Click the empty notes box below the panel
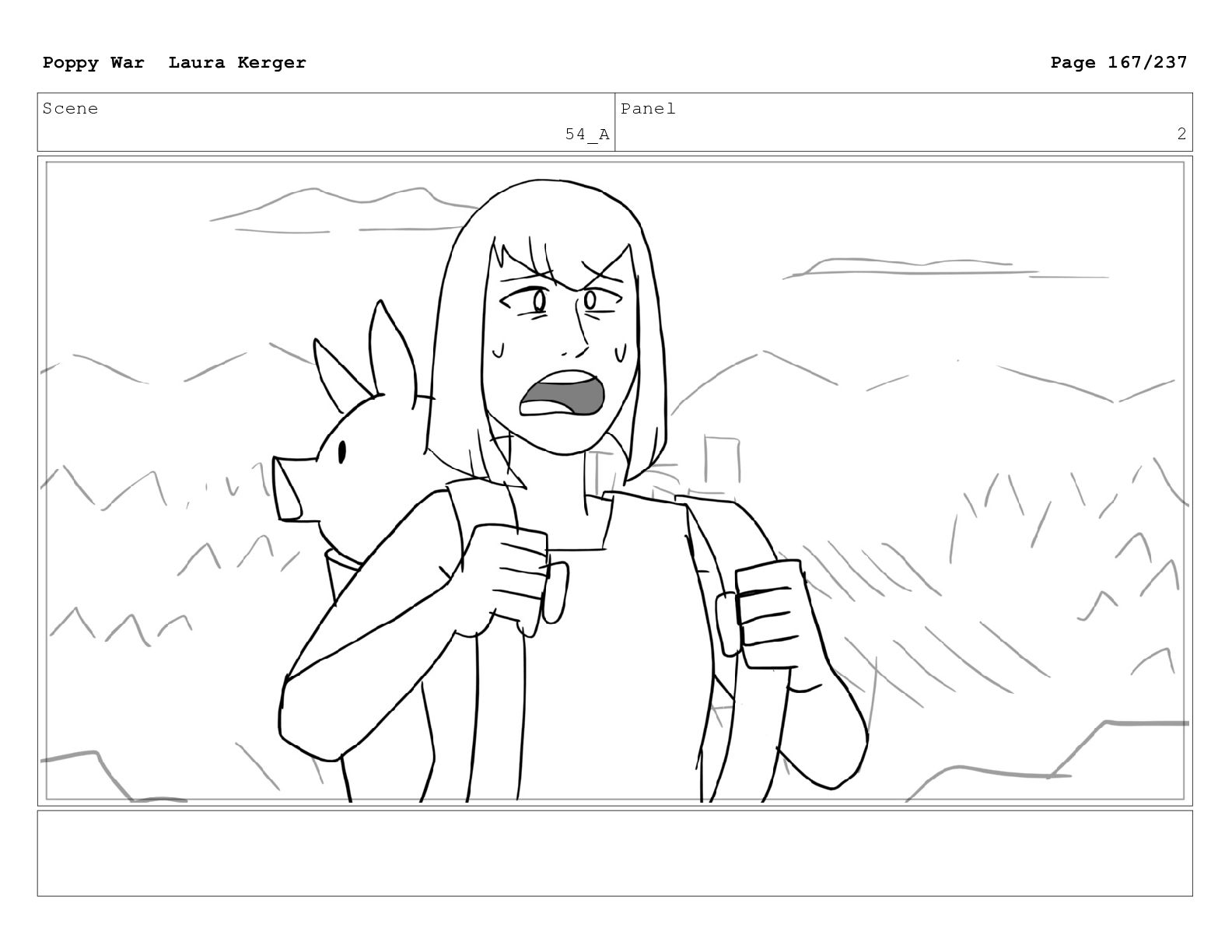 [x=614, y=853]
